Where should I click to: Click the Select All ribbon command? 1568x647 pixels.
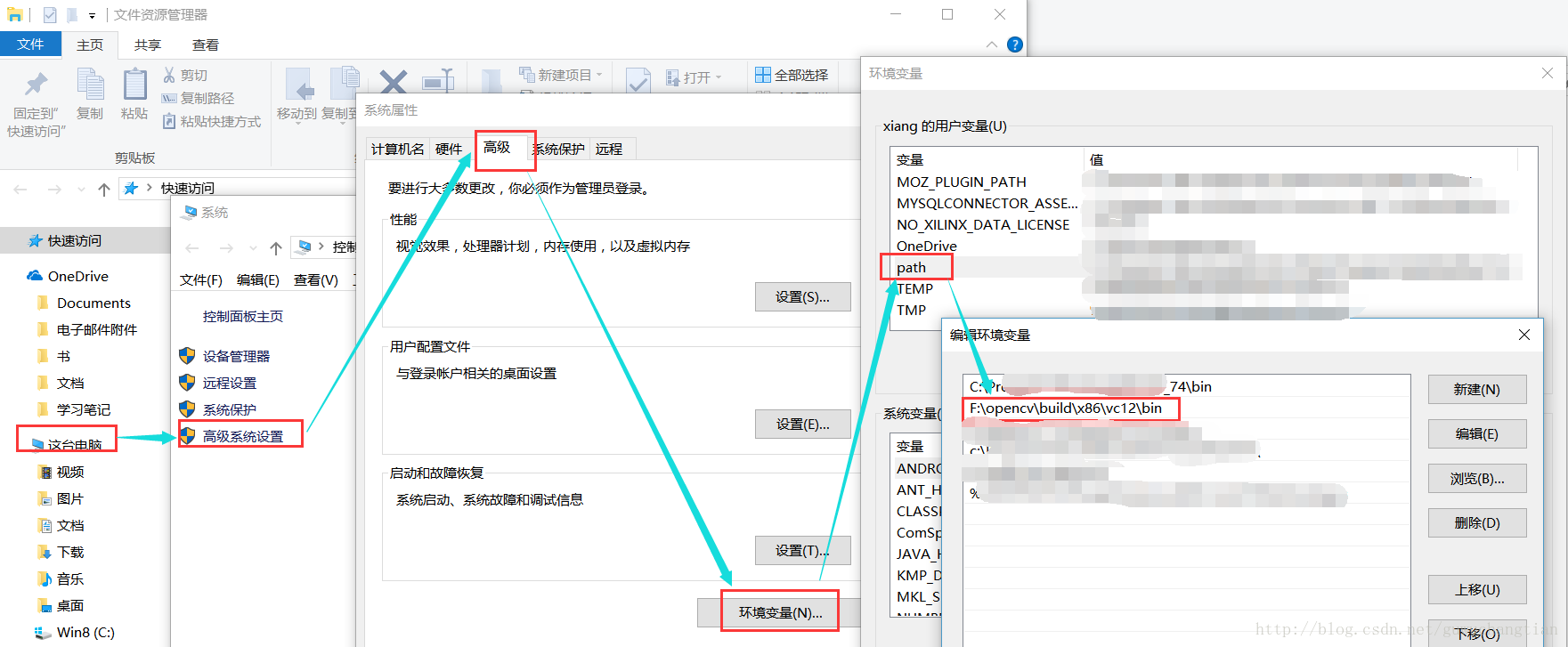pos(792,75)
